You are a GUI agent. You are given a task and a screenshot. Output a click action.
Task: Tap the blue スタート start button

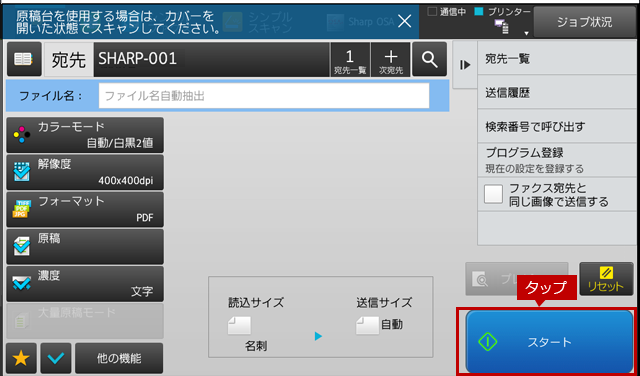coord(549,342)
